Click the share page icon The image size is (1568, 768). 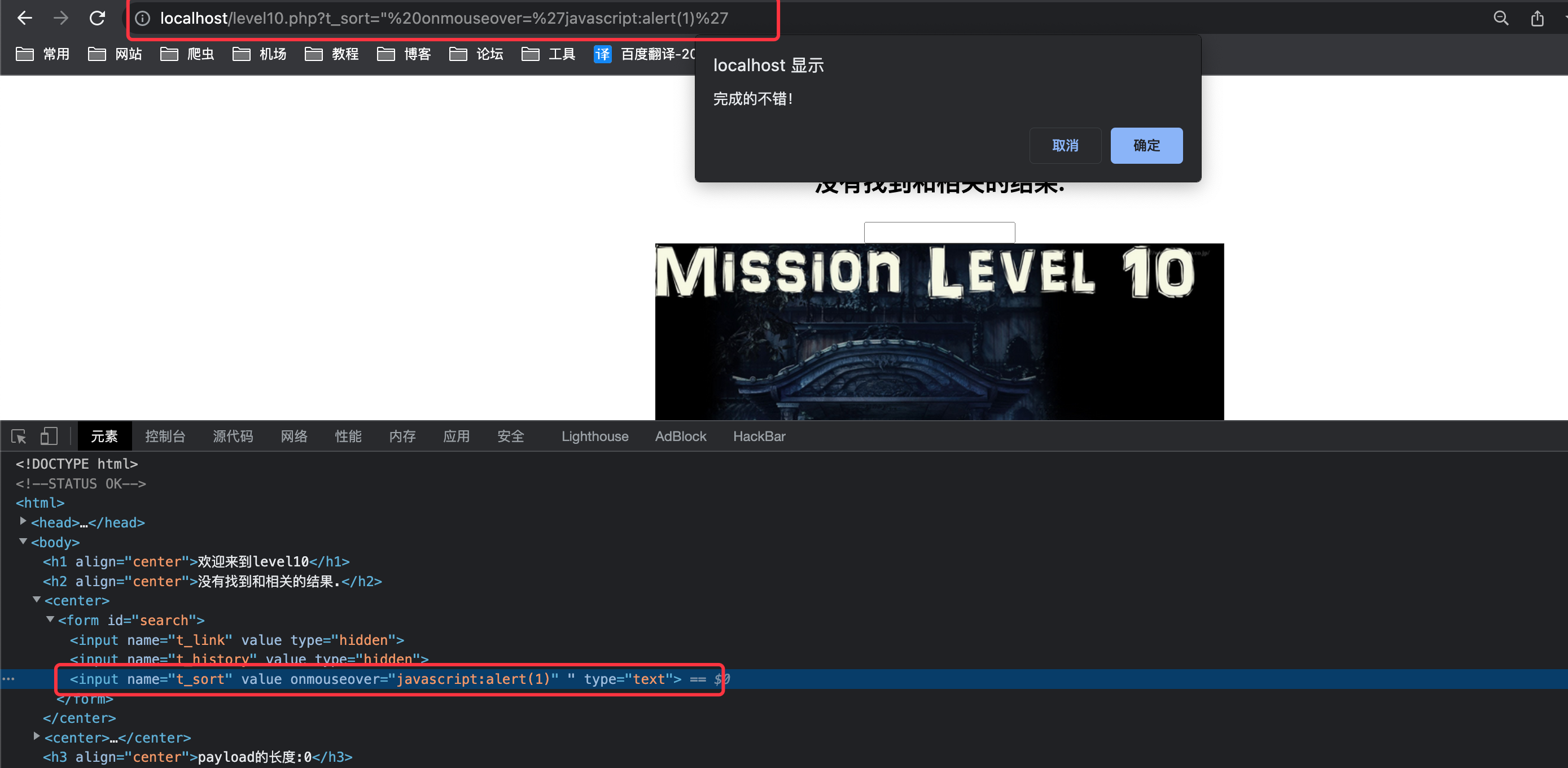tap(1537, 18)
